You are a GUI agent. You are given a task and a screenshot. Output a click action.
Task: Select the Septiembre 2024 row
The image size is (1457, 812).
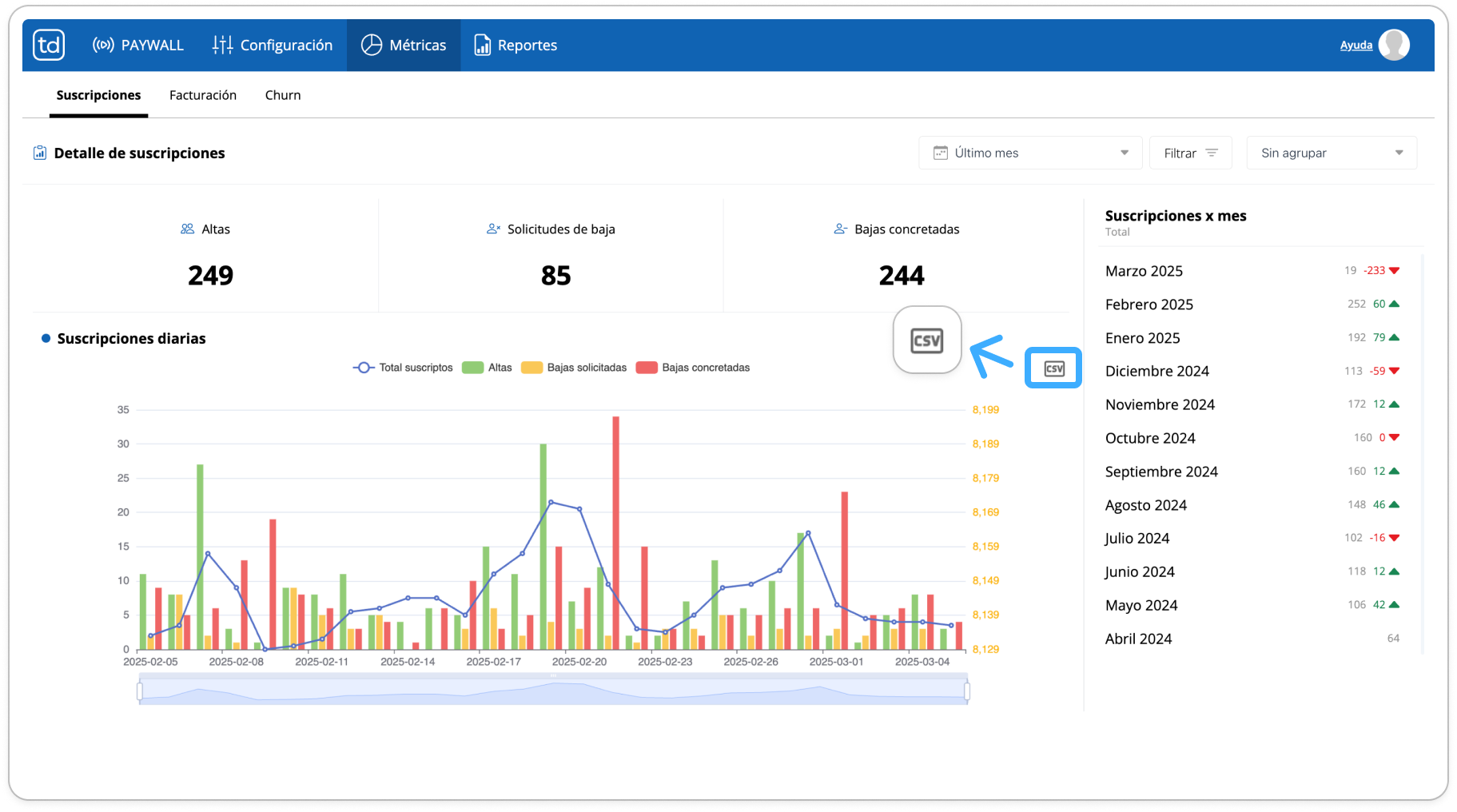(1252, 472)
